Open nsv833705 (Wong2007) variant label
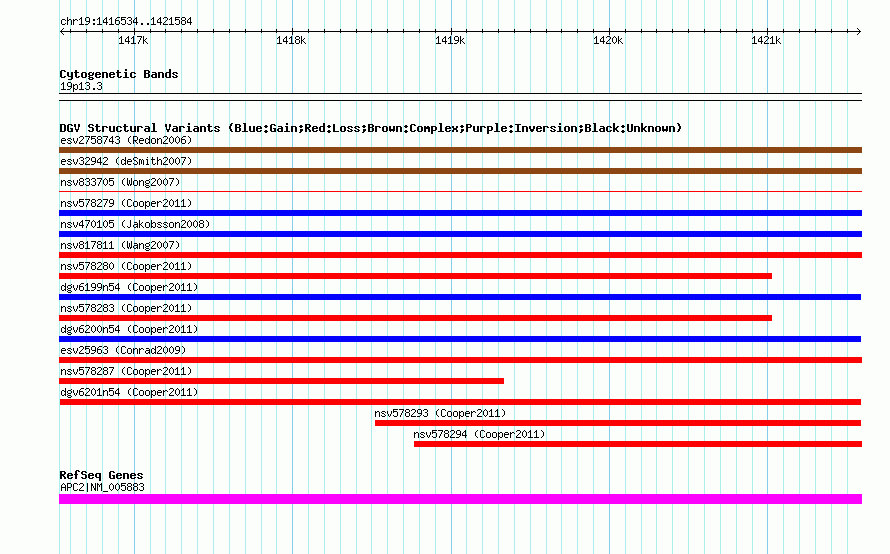 point(120,182)
